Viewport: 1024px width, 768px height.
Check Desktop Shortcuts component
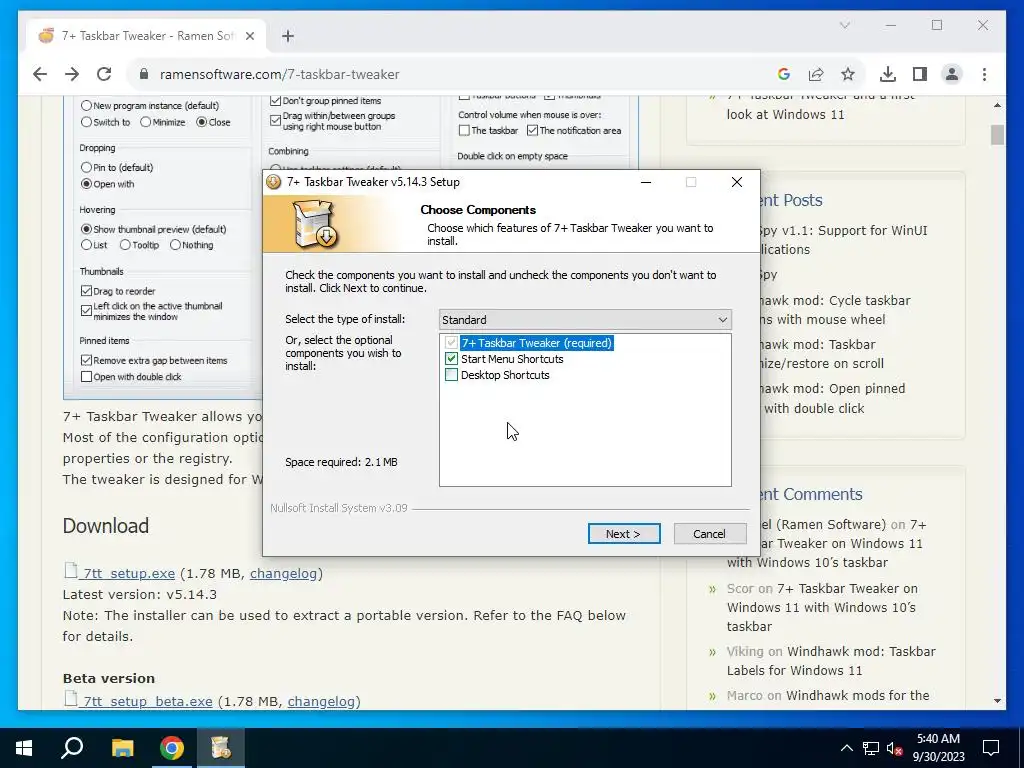451,375
